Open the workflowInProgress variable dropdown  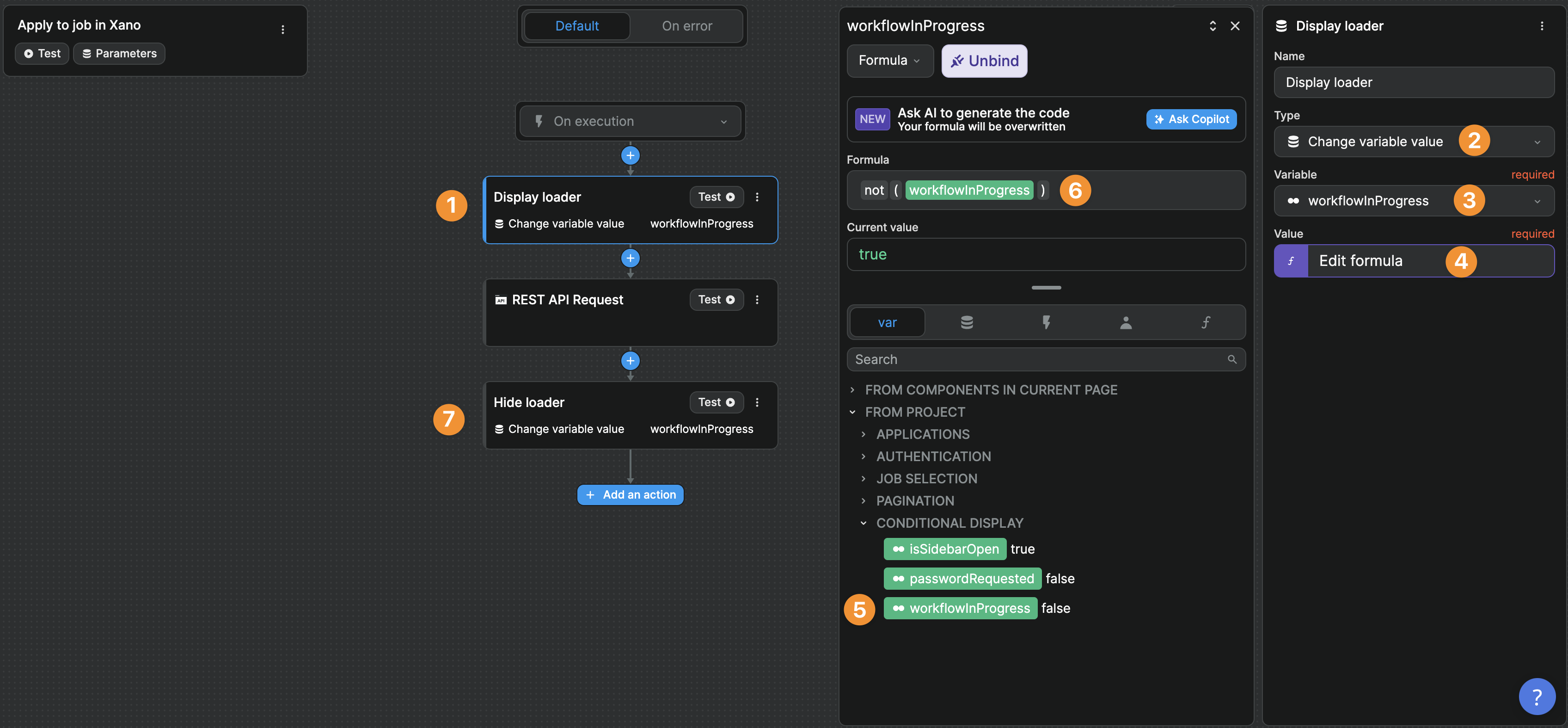click(1414, 200)
